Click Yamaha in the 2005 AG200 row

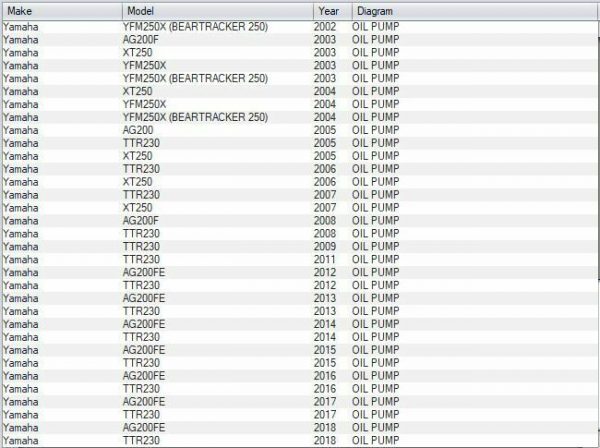[x=21, y=130]
